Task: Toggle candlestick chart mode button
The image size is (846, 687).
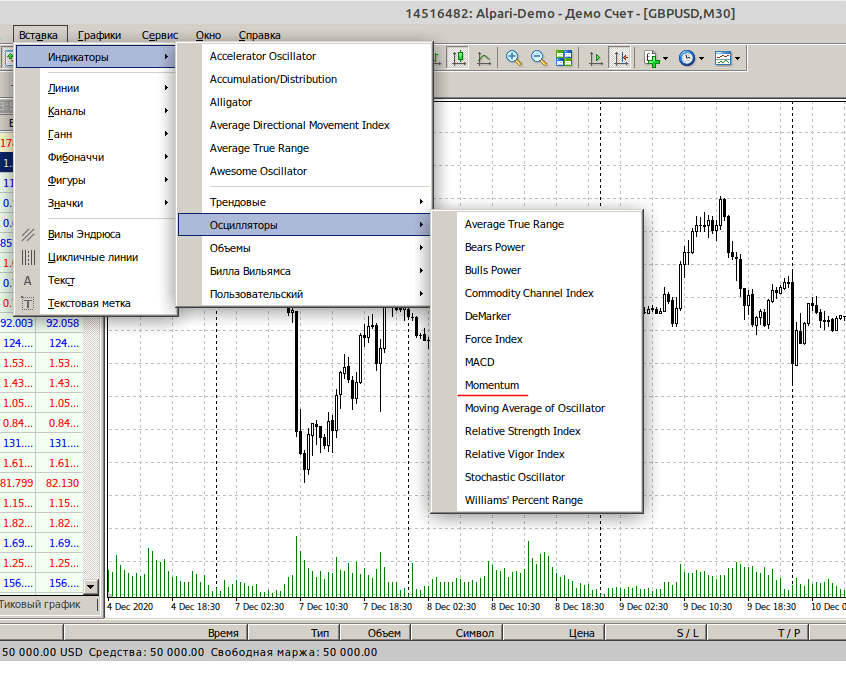Action: [459, 58]
